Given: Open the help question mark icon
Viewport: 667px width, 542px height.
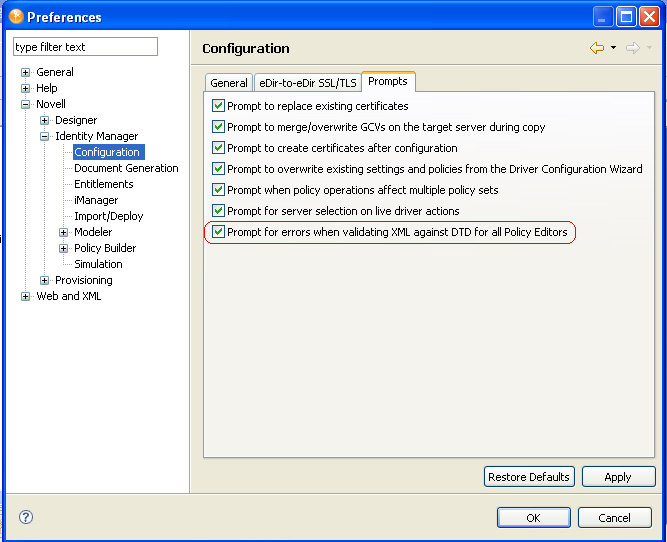Looking at the screenshot, I should pos(26,517).
